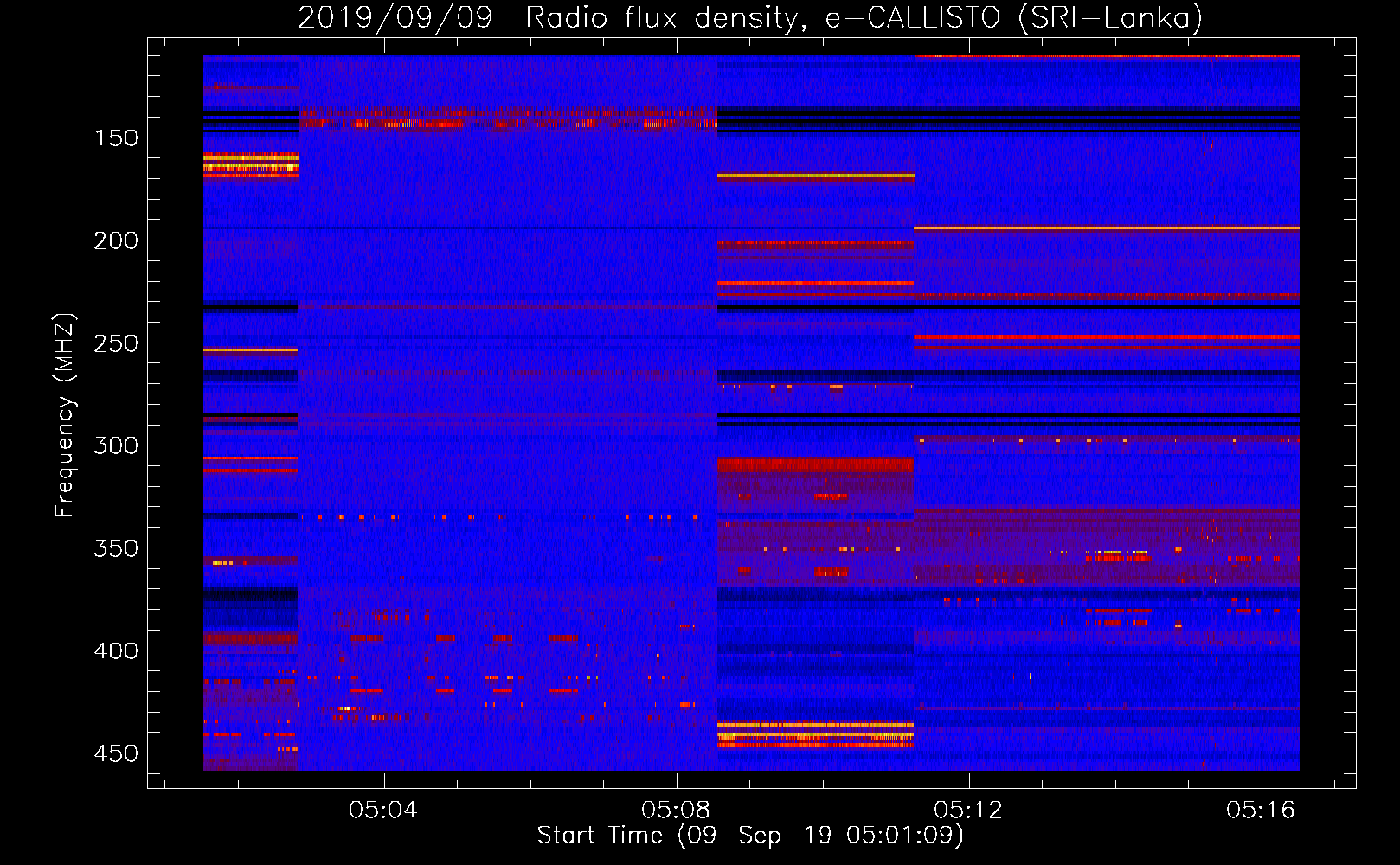Viewport: 1400px width, 865px height.
Task: Click the 350 frequency tick label
Action: [x=116, y=548]
